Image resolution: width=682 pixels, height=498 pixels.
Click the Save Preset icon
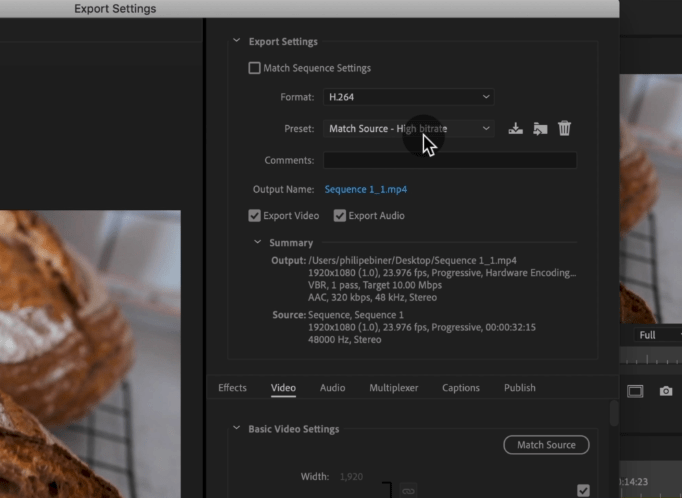(516, 129)
